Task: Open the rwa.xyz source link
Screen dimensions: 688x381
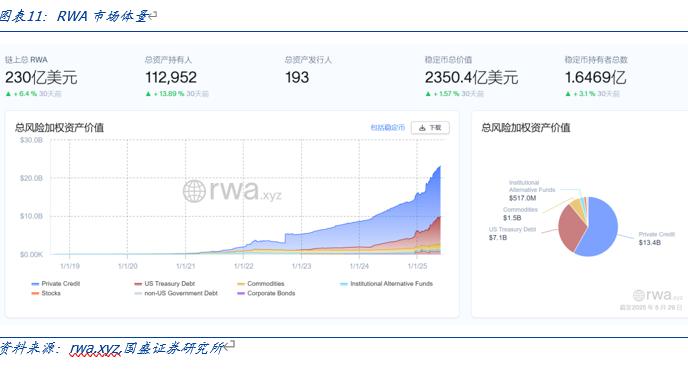Action: [95, 349]
